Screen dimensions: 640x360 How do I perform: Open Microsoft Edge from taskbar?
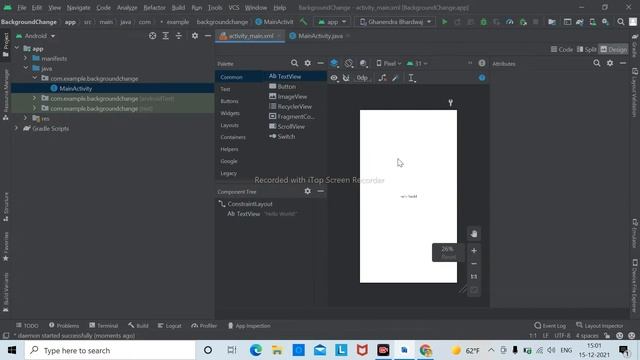(x=256, y=350)
